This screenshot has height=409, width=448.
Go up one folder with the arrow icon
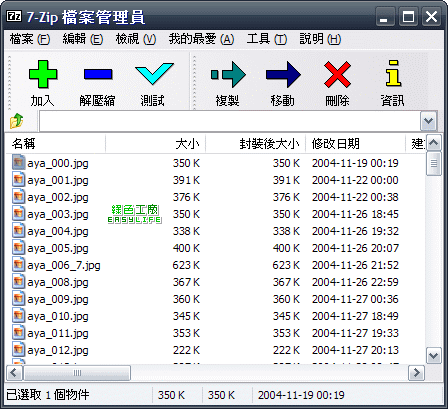click(16, 121)
